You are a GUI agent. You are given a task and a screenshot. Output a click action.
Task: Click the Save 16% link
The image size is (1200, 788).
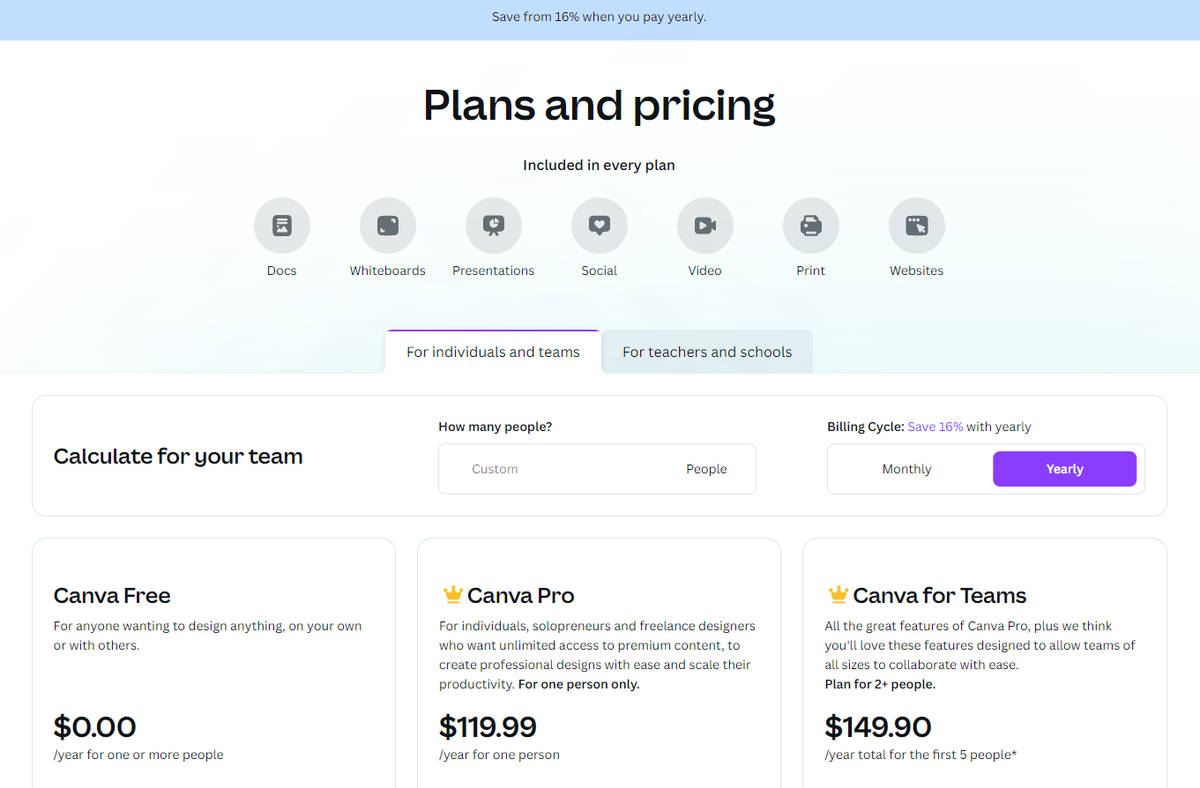935,427
